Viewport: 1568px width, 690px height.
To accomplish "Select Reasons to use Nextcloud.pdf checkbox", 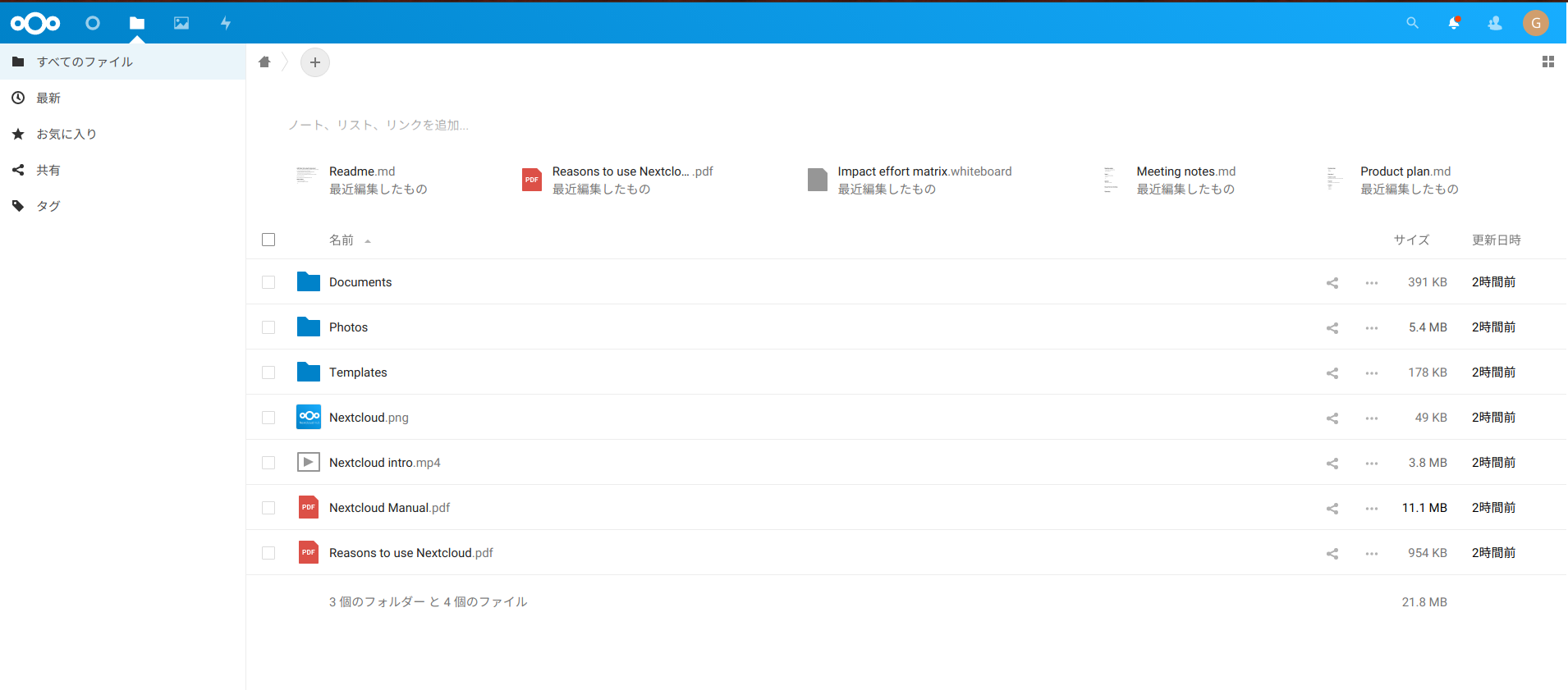I will (268, 553).
